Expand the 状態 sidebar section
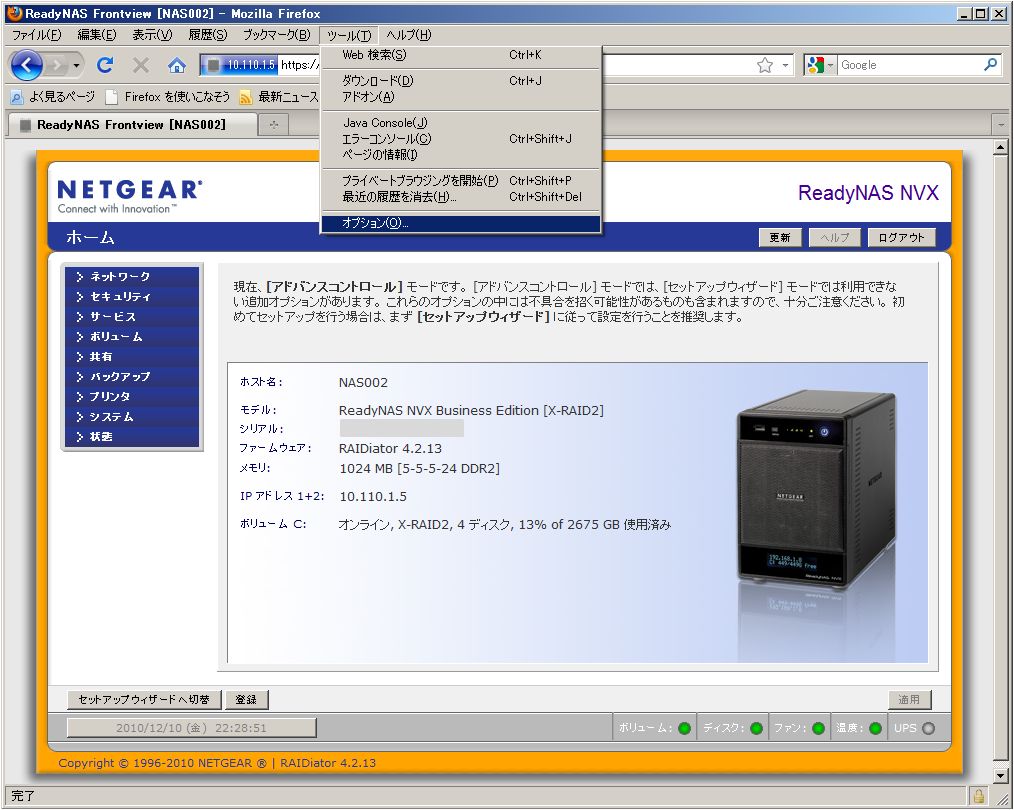This screenshot has height=810, width=1014. pos(132,437)
